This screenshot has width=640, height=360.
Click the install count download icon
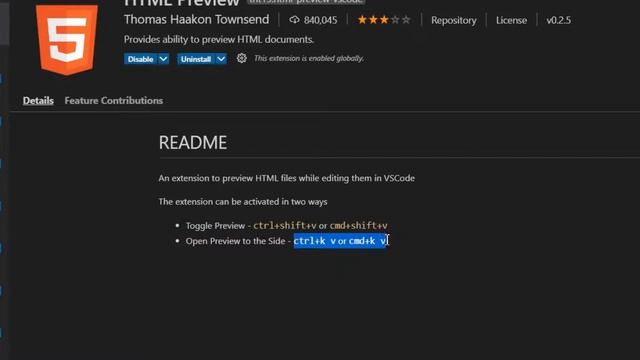click(294, 20)
